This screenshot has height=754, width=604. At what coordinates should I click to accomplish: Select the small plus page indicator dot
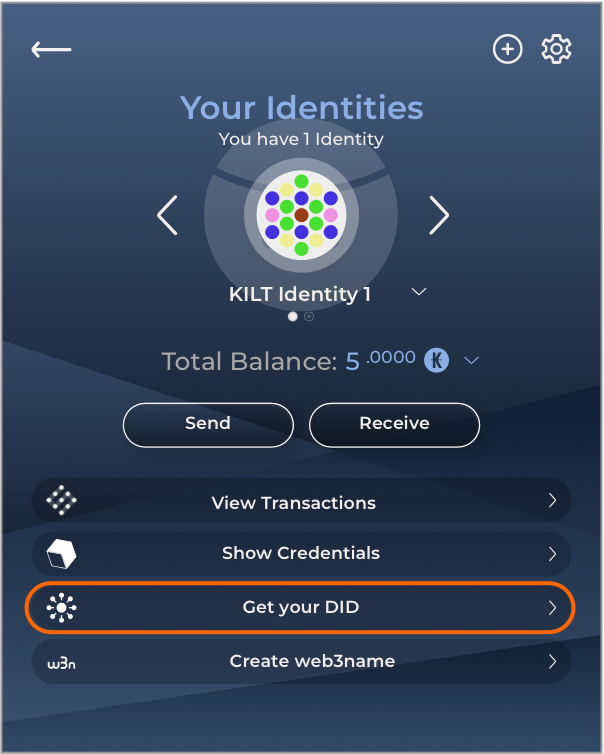[x=309, y=316]
